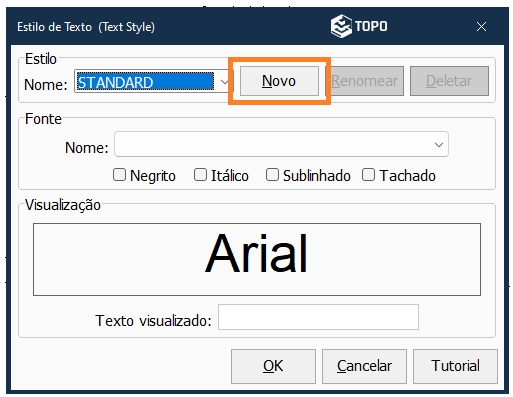Select the STANDARD style name field
The height and width of the screenshot is (397, 513).
point(146,82)
